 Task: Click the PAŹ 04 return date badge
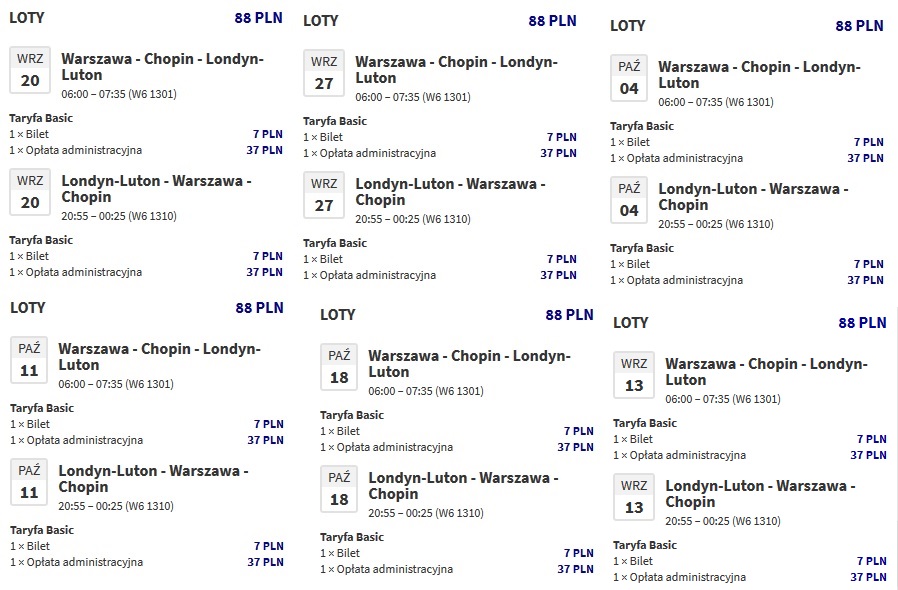click(x=629, y=200)
